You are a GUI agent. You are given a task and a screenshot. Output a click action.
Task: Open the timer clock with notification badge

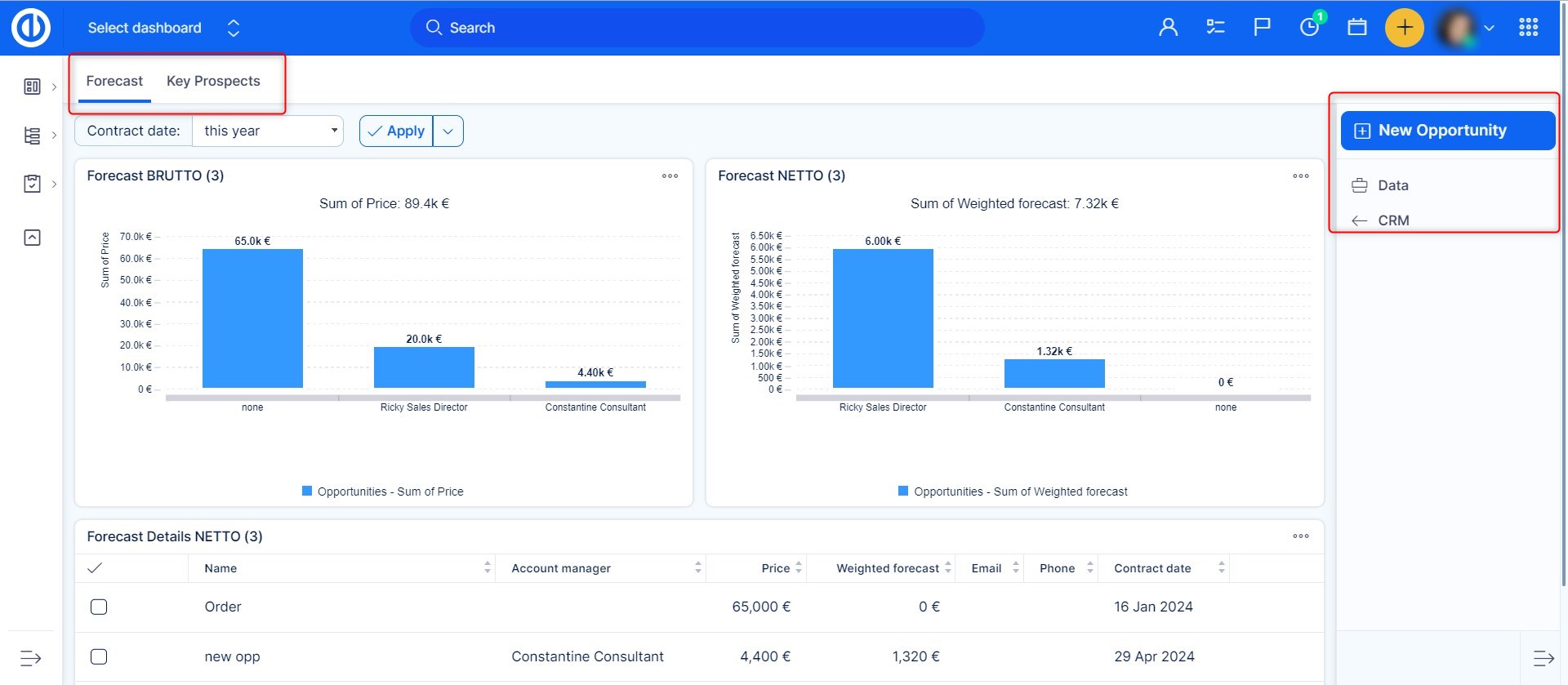point(1309,28)
